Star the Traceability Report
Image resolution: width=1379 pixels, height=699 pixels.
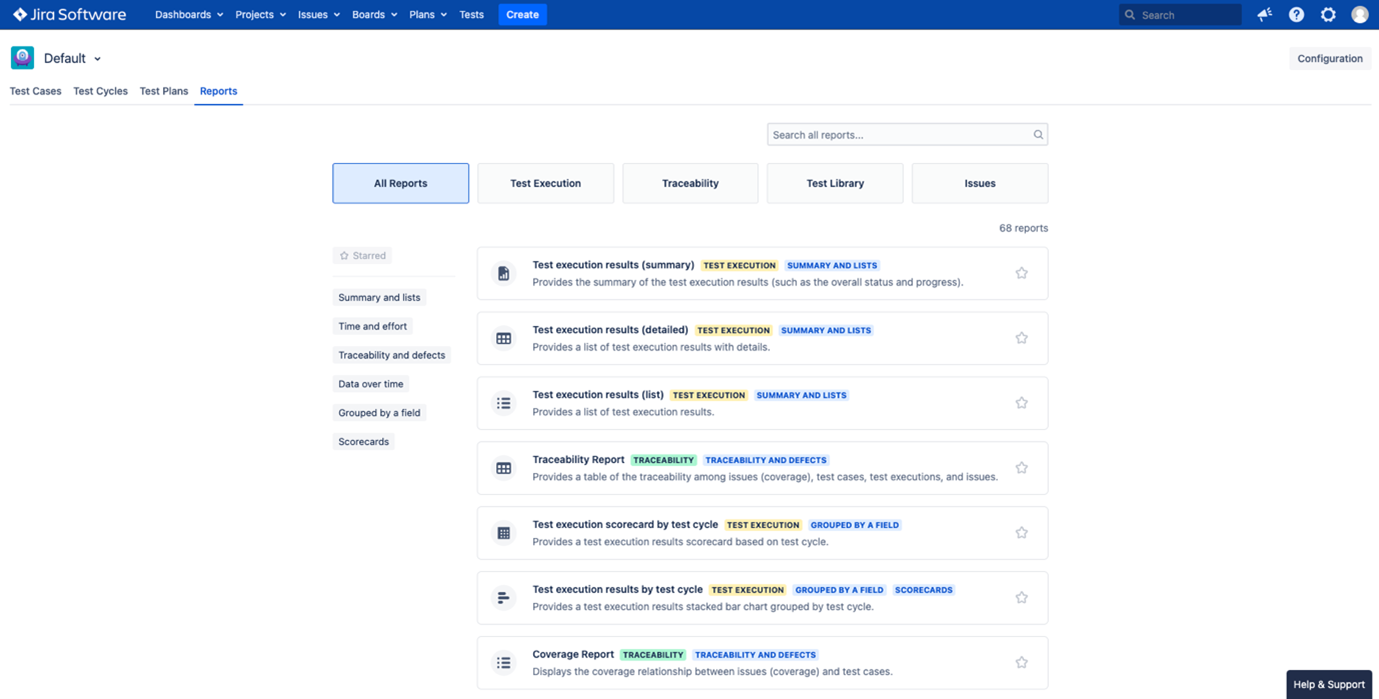tap(1021, 467)
